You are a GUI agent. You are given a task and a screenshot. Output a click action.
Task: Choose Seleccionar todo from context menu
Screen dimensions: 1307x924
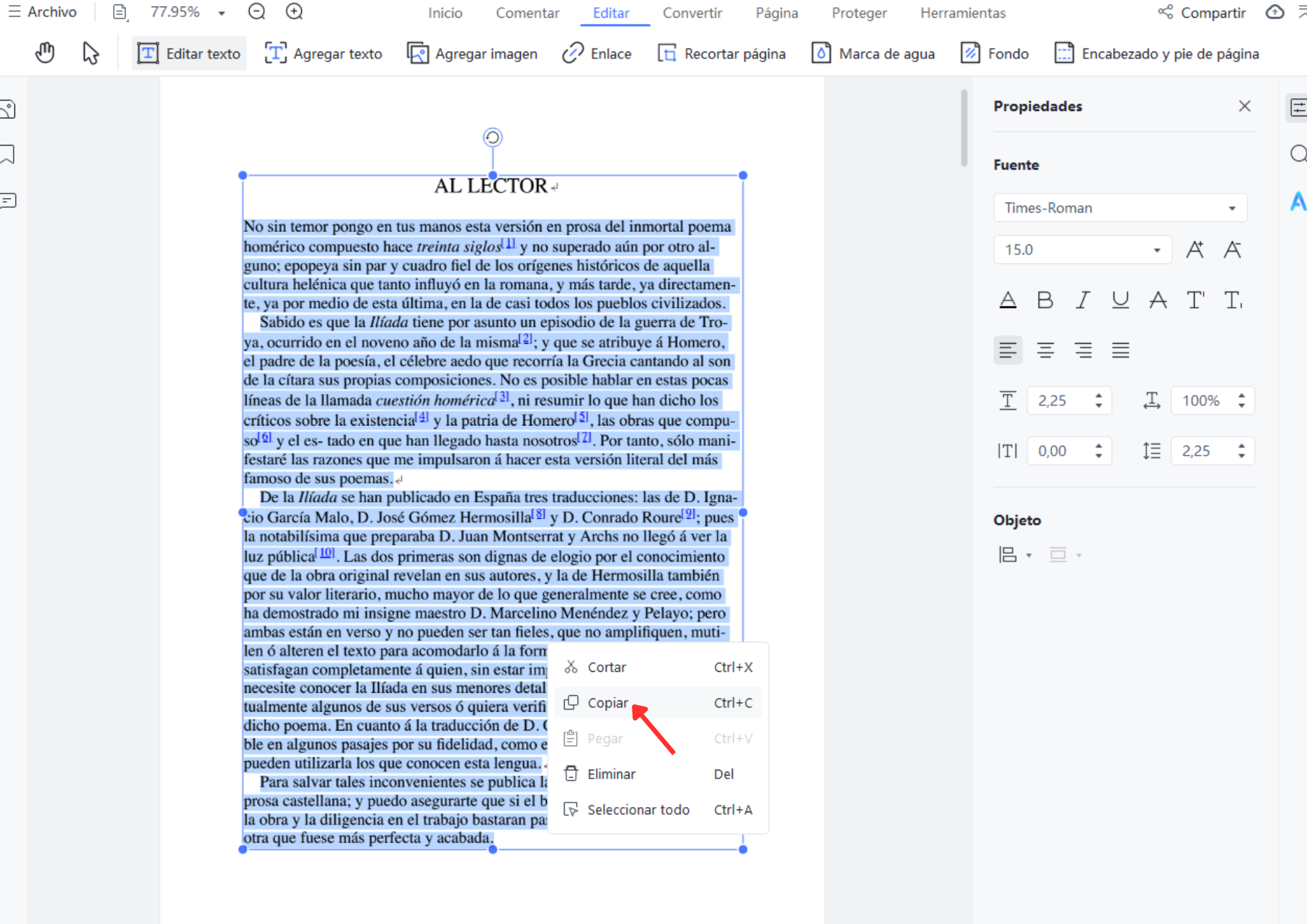pos(658,810)
